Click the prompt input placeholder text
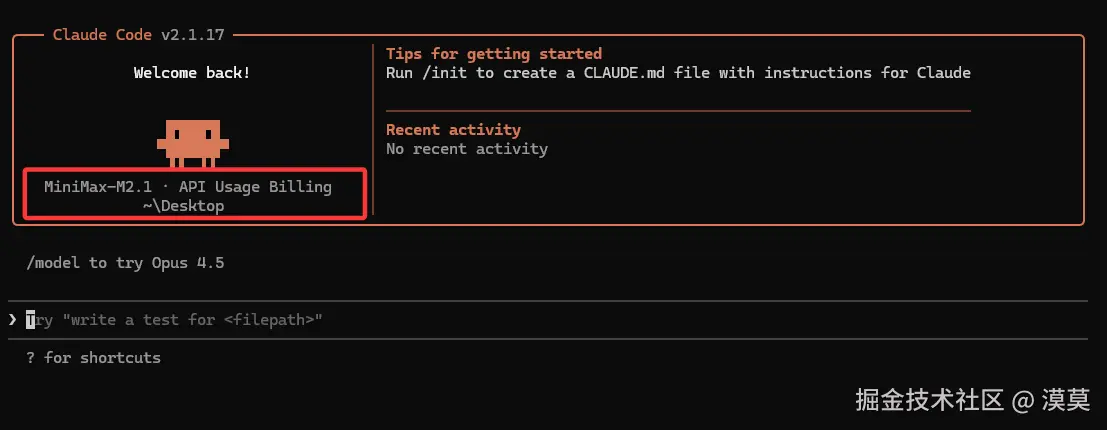The image size is (1107, 430). [x=175, y=320]
